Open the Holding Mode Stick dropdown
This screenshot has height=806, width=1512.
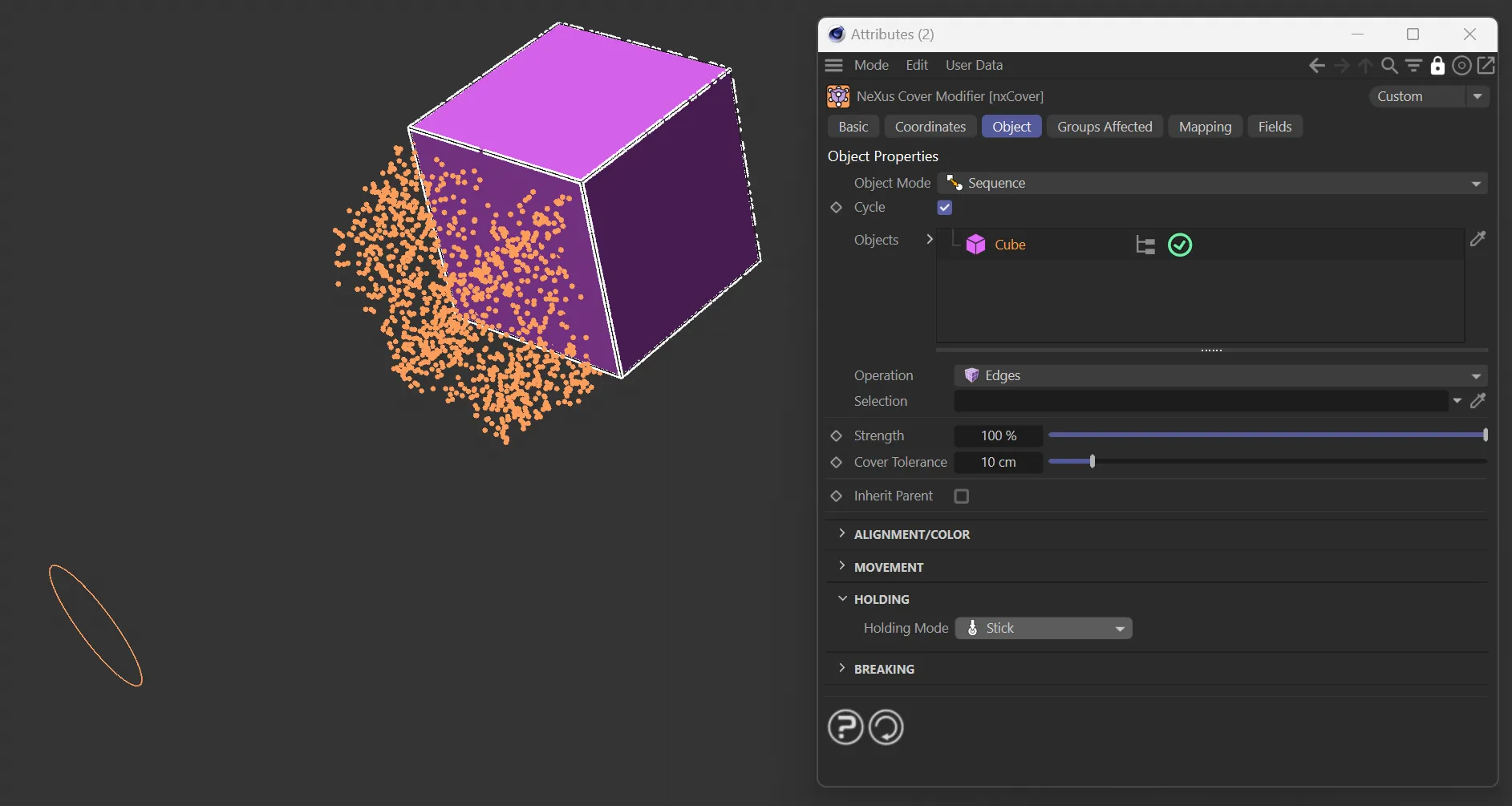1044,629
